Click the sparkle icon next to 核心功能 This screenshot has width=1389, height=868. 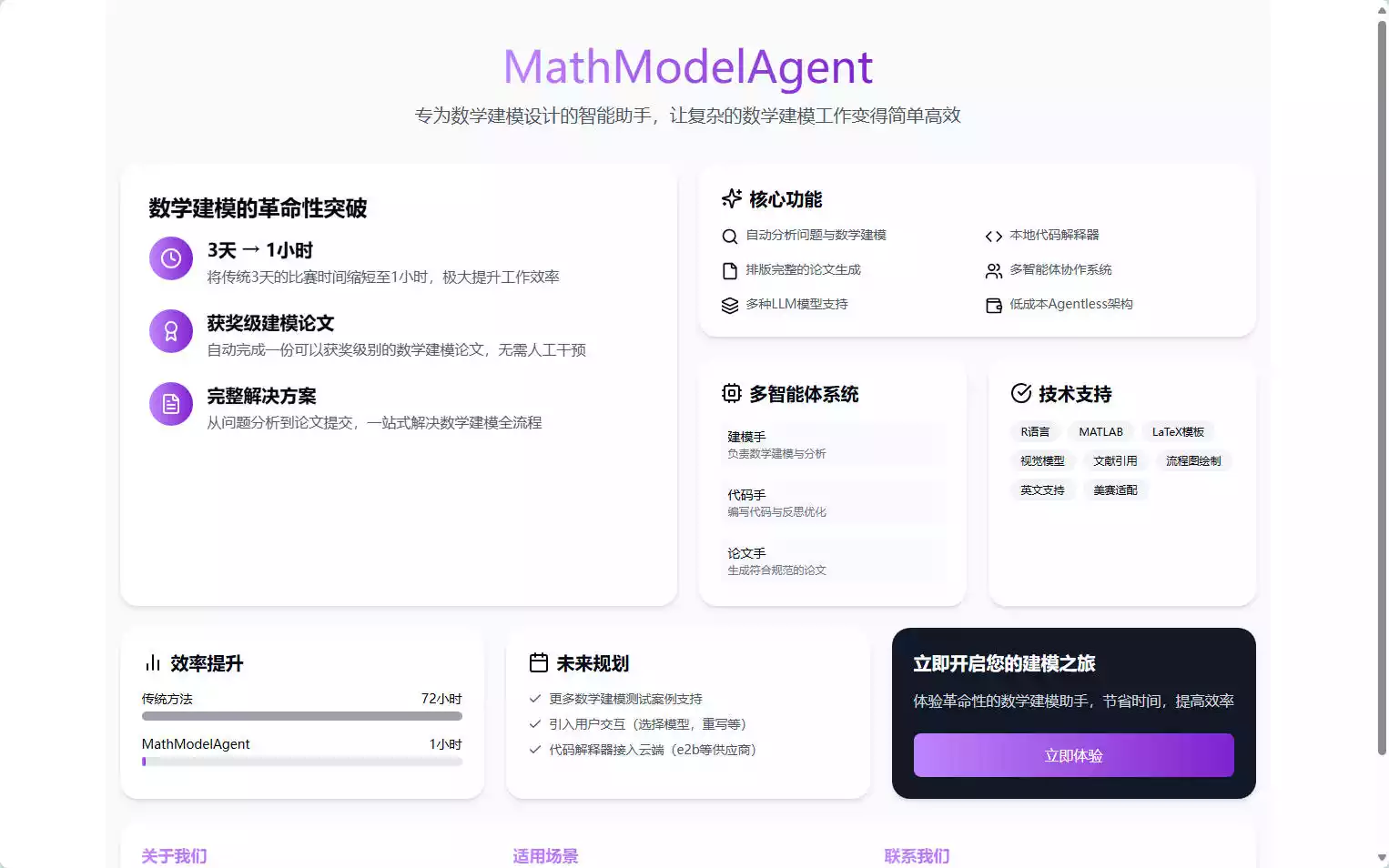(x=732, y=198)
